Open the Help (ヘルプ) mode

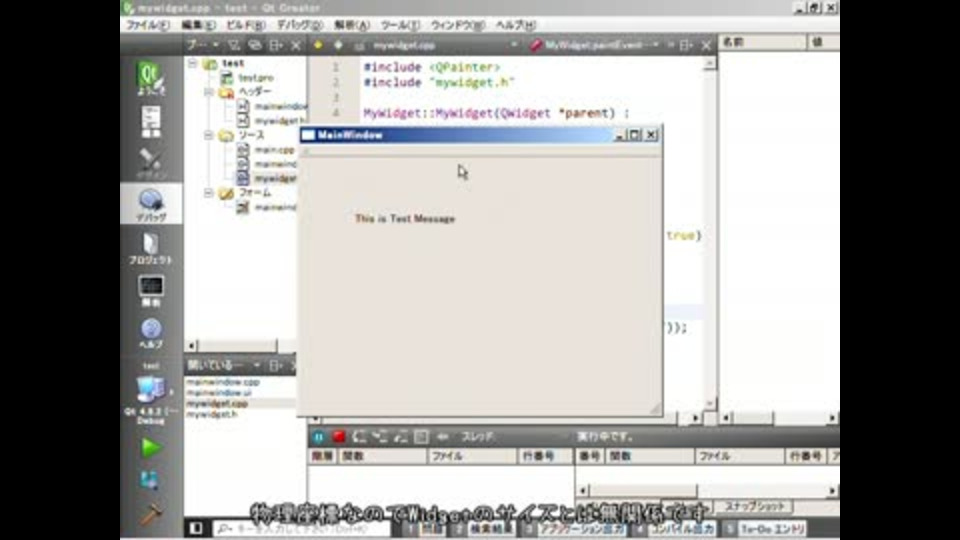point(151,333)
